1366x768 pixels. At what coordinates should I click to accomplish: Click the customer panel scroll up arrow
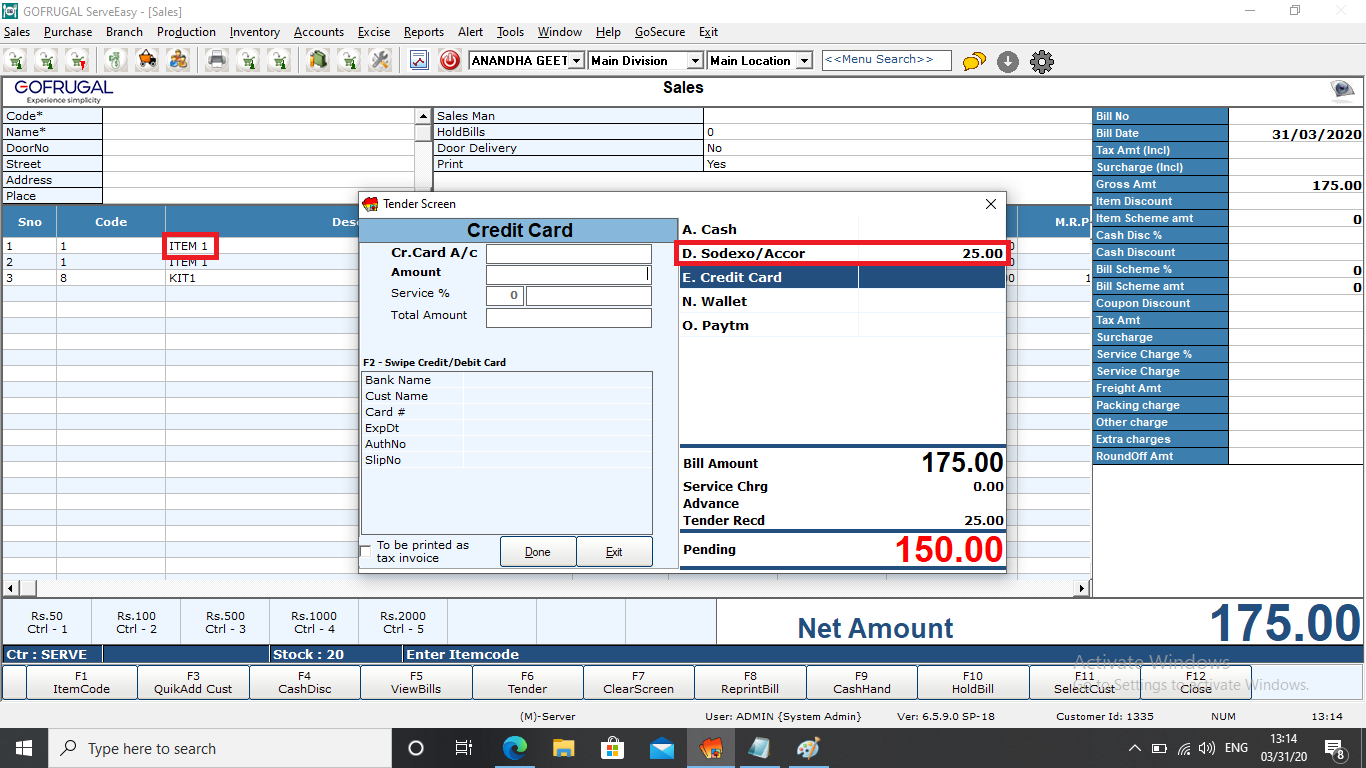pyautogui.click(x=423, y=116)
